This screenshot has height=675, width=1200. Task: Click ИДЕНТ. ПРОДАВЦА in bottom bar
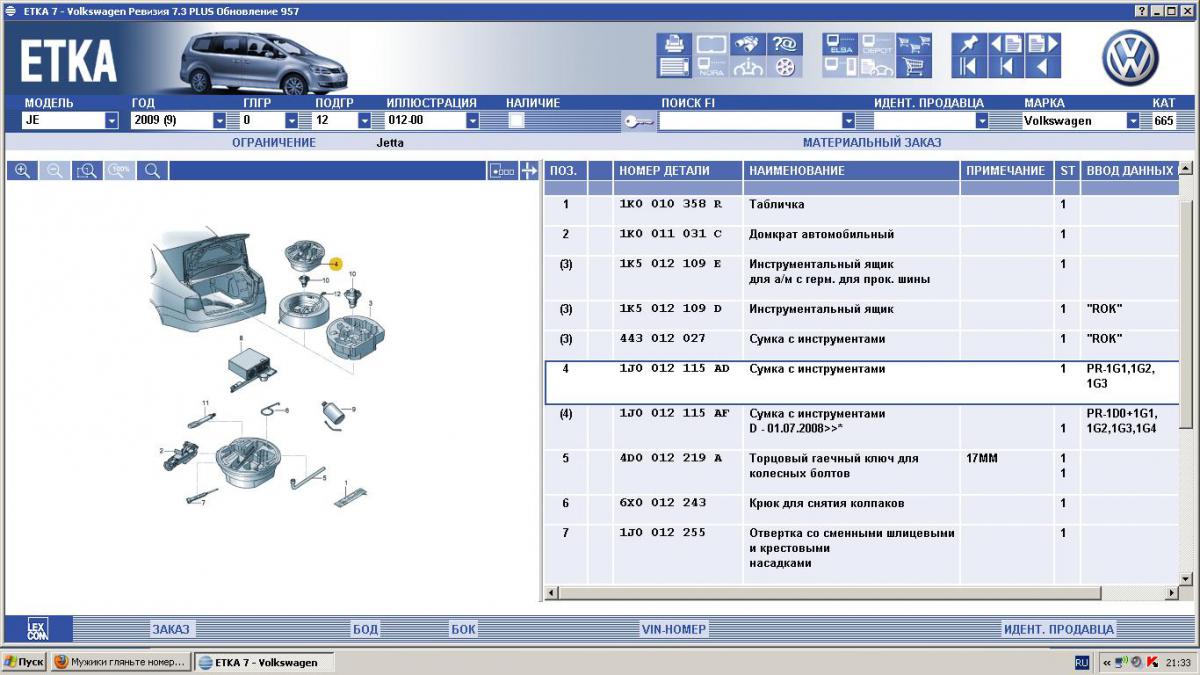1058,629
